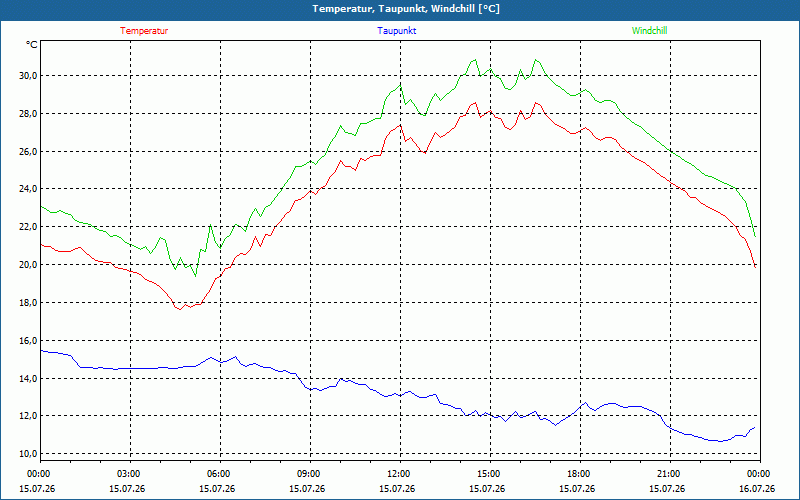Click the 15.07.26 date under 03:00
The image size is (800, 500).
127,489
